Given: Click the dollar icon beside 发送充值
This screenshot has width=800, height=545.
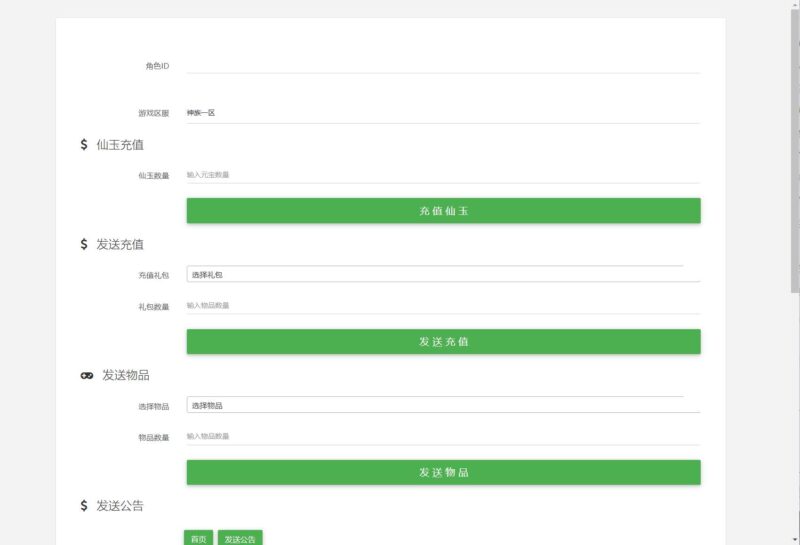Looking at the screenshot, I should [84, 245].
